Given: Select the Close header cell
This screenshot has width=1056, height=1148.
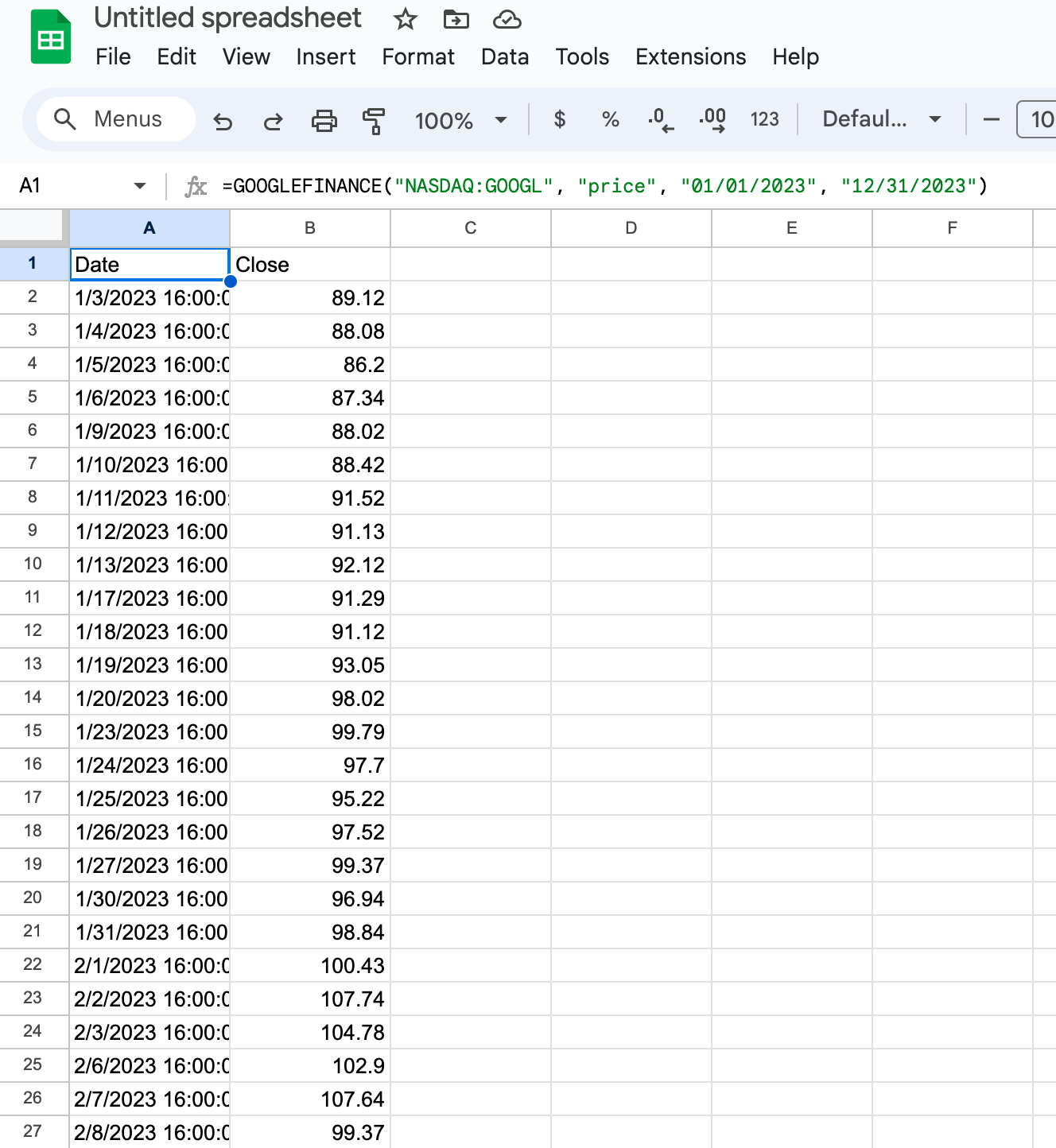Looking at the screenshot, I should [x=310, y=264].
